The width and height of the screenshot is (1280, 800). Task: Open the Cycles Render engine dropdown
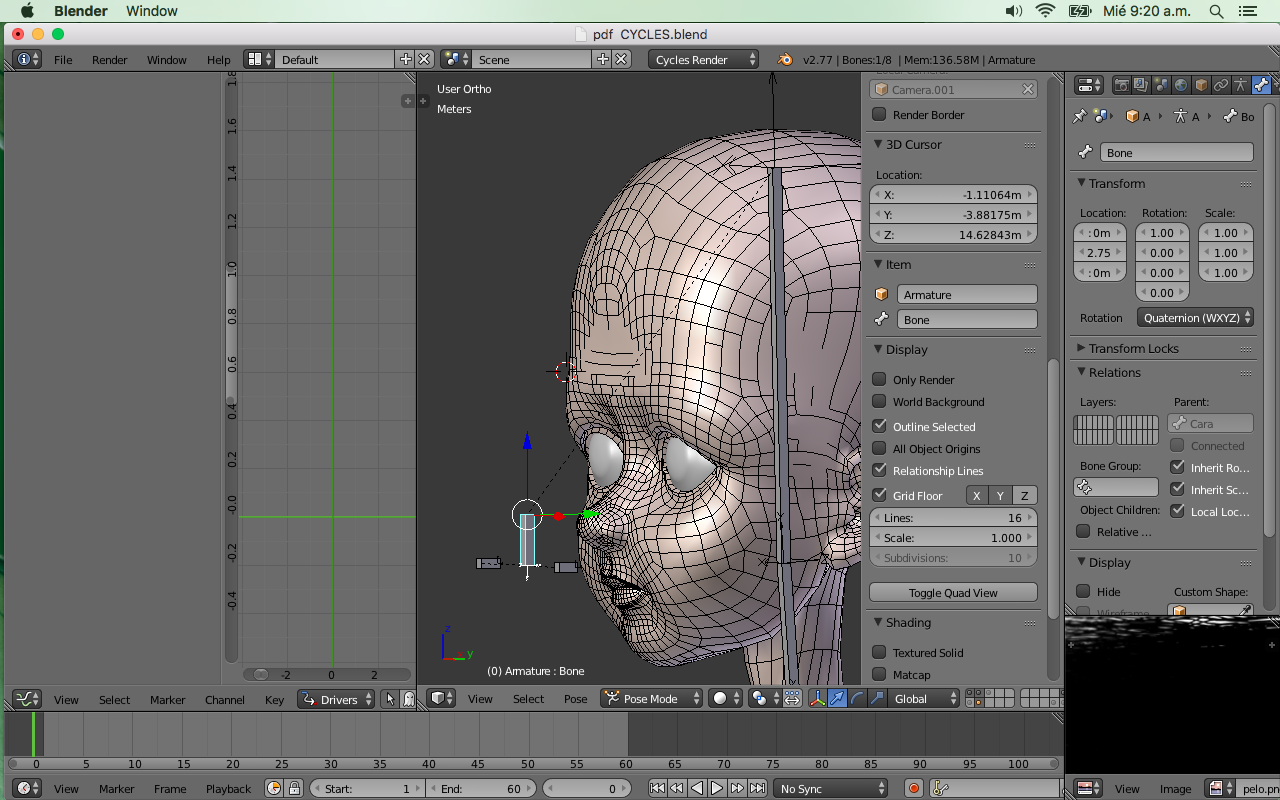pos(703,59)
